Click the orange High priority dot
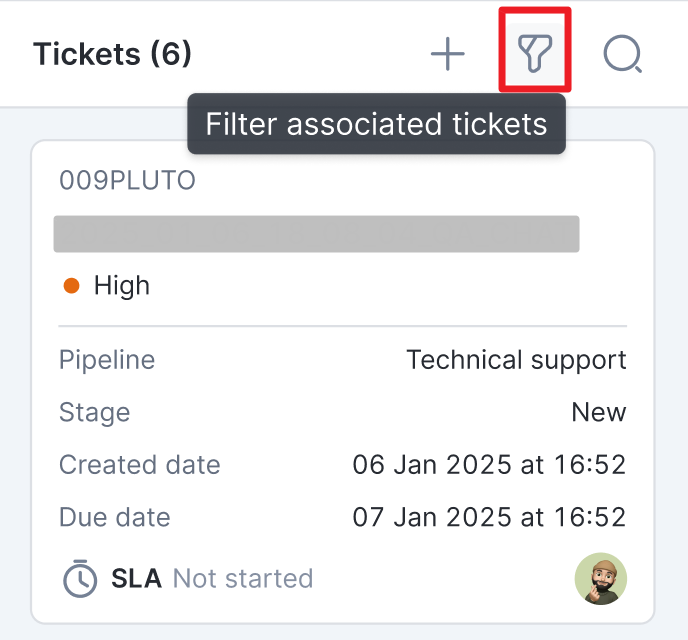 pos(71,286)
